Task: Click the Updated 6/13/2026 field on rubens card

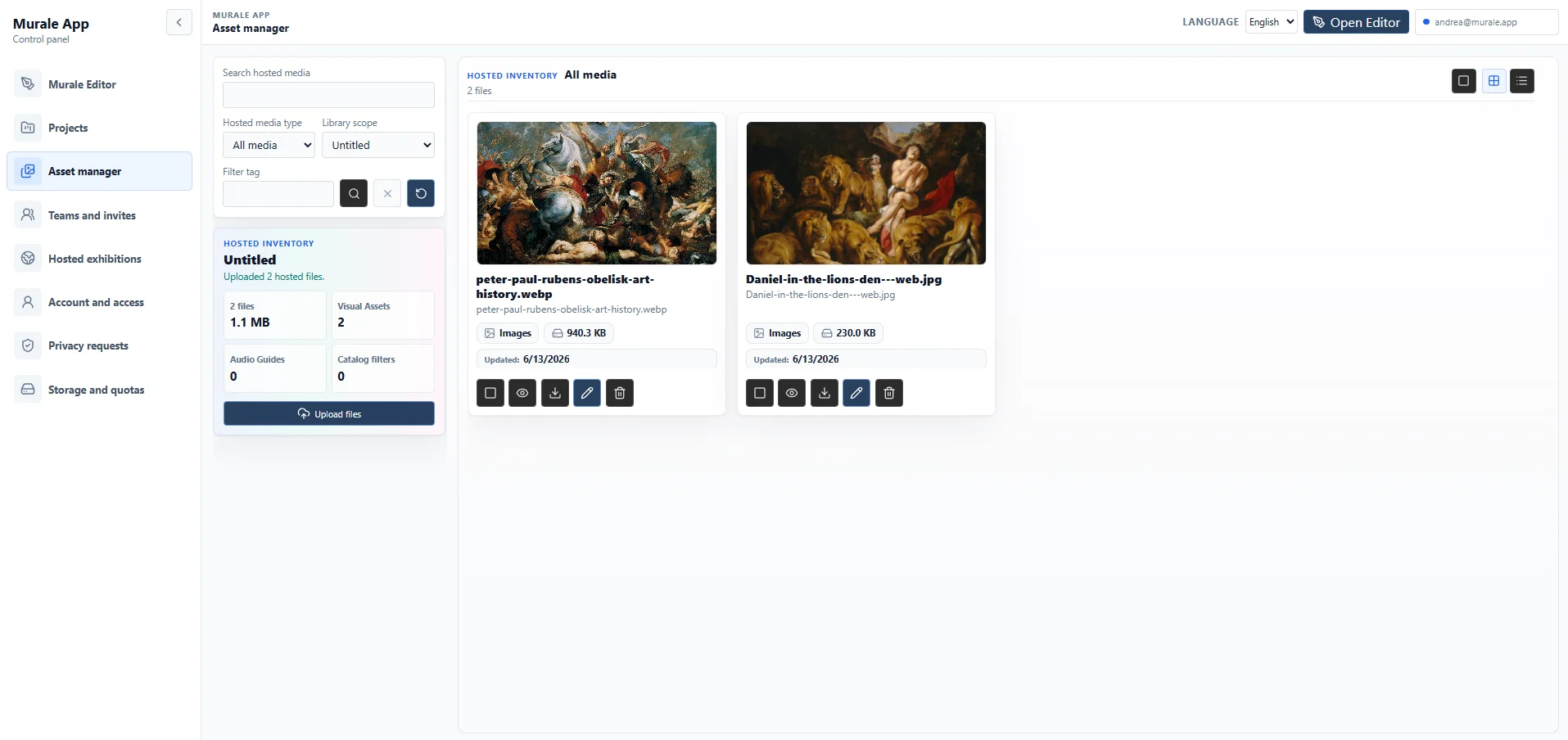Action: click(597, 359)
